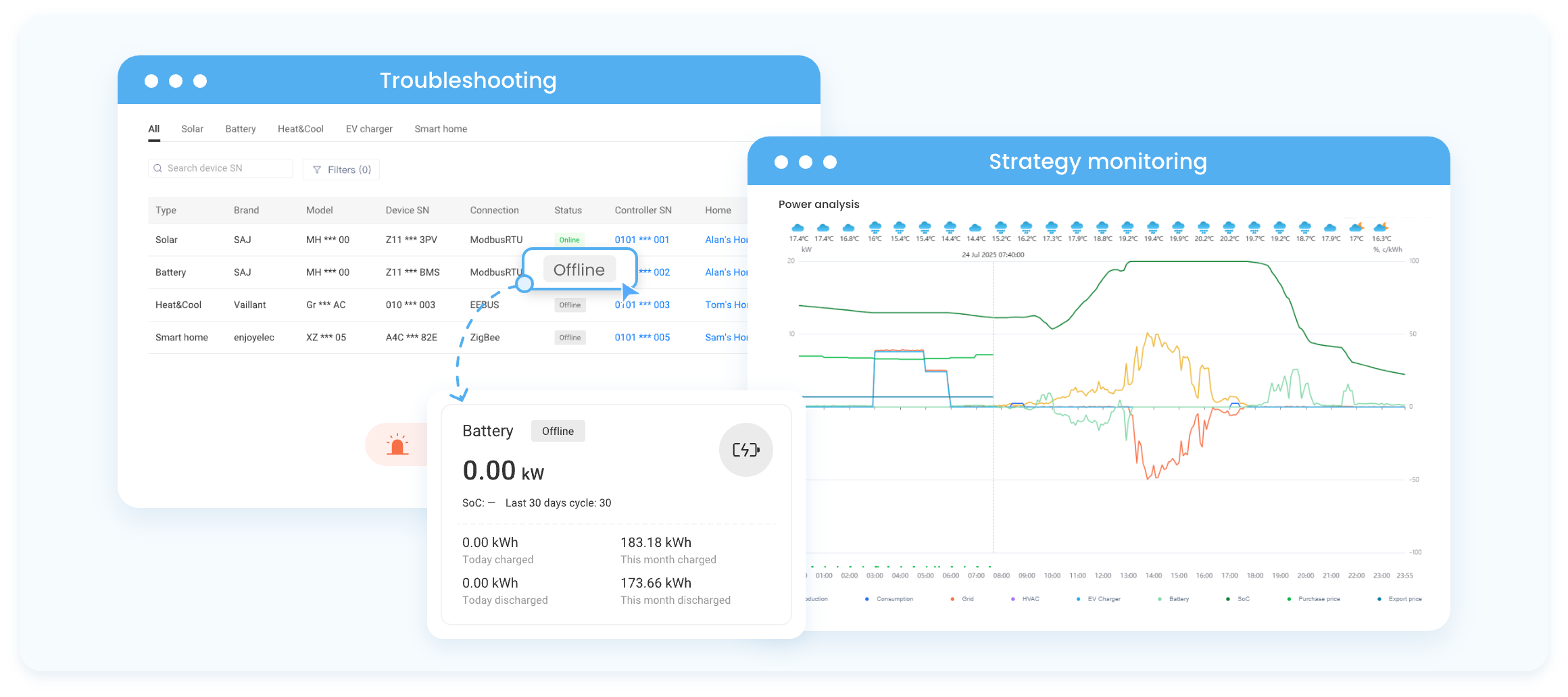This screenshot has height=697, width=1568.
Task: Click the first cloud weather icon at 17.4°C
Action: point(798,228)
